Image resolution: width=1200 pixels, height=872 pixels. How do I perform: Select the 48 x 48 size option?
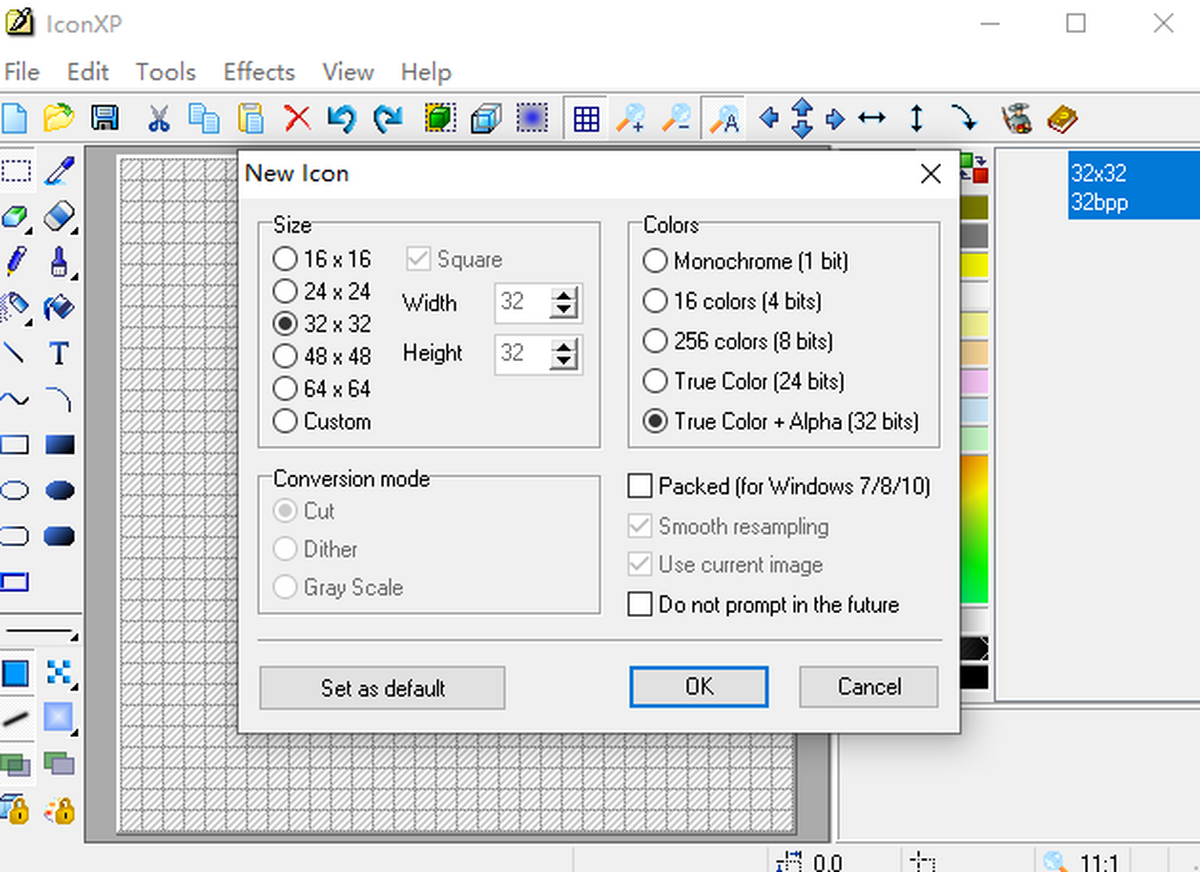(x=286, y=356)
